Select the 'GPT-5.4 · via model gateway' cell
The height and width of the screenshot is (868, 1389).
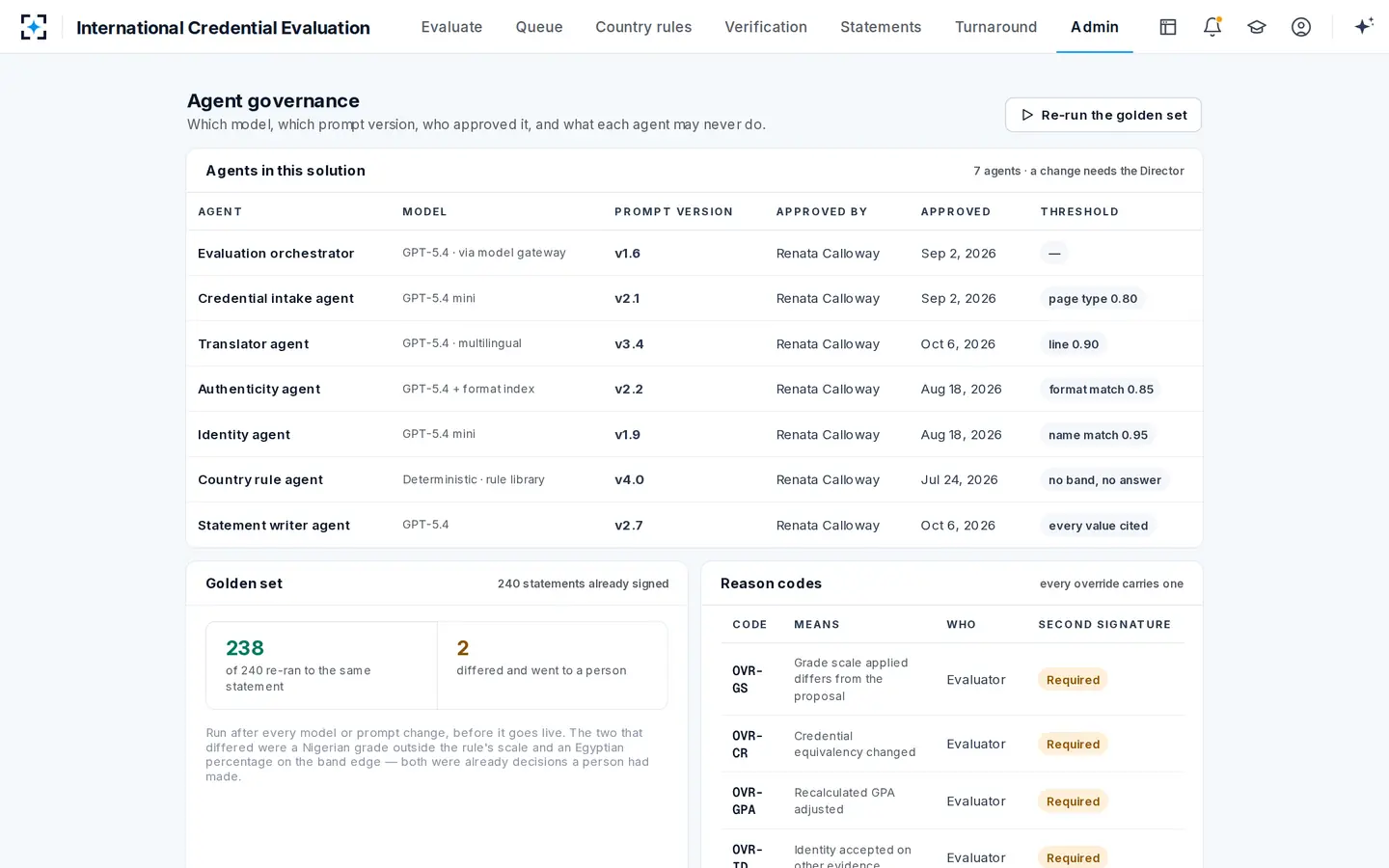tap(484, 253)
